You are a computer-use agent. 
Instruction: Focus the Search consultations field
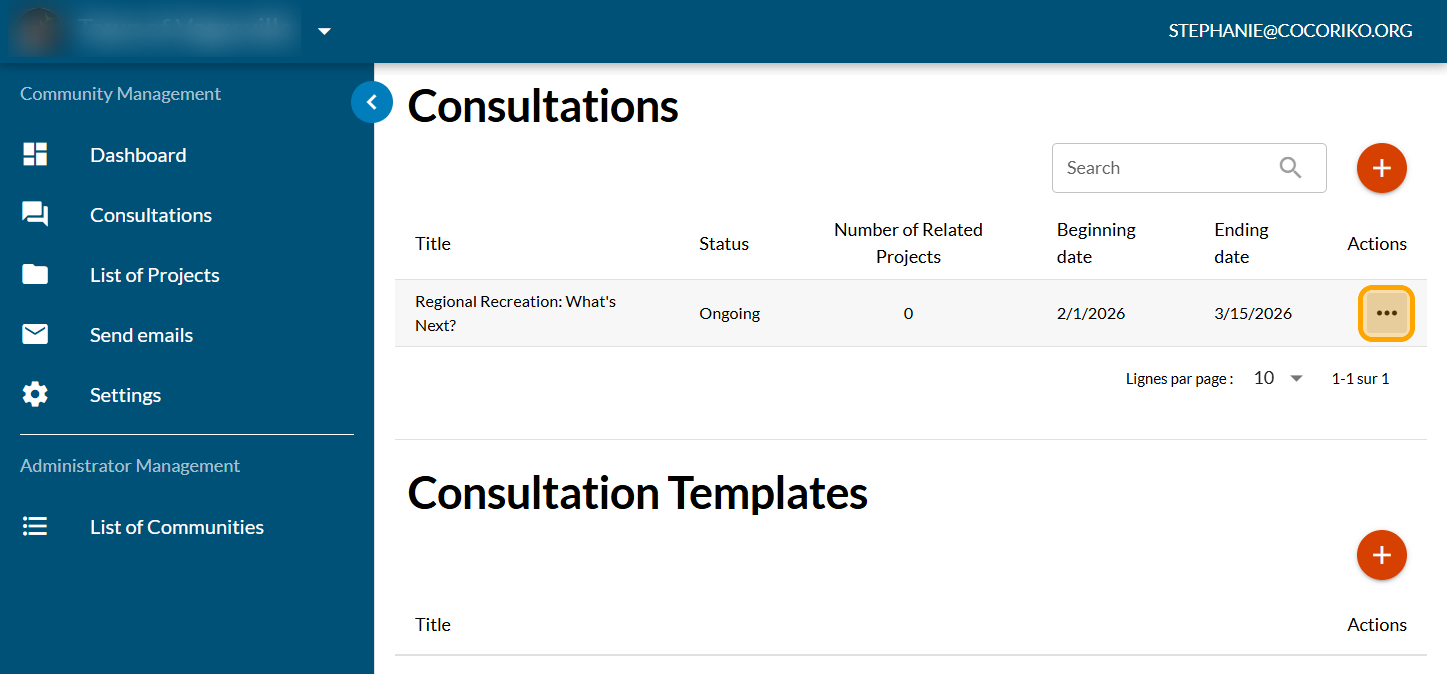[x=1165, y=168]
